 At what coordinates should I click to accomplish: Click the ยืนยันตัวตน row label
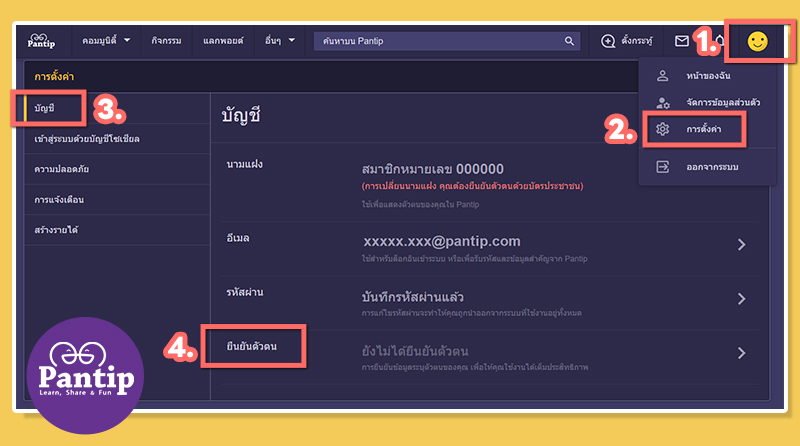(x=252, y=346)
